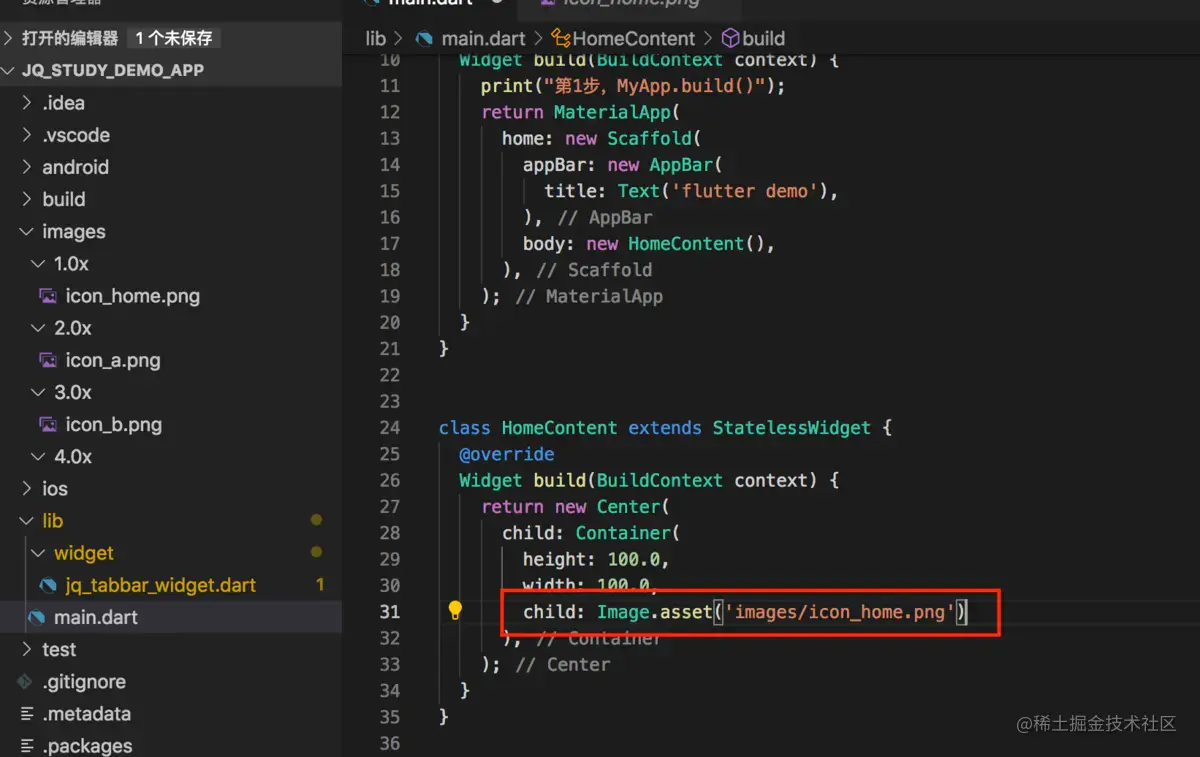Image resolution: width=1200 pixels, height=757 pixels.
Task: Click the @override annotation on line 25
Action: coord(507,454)
